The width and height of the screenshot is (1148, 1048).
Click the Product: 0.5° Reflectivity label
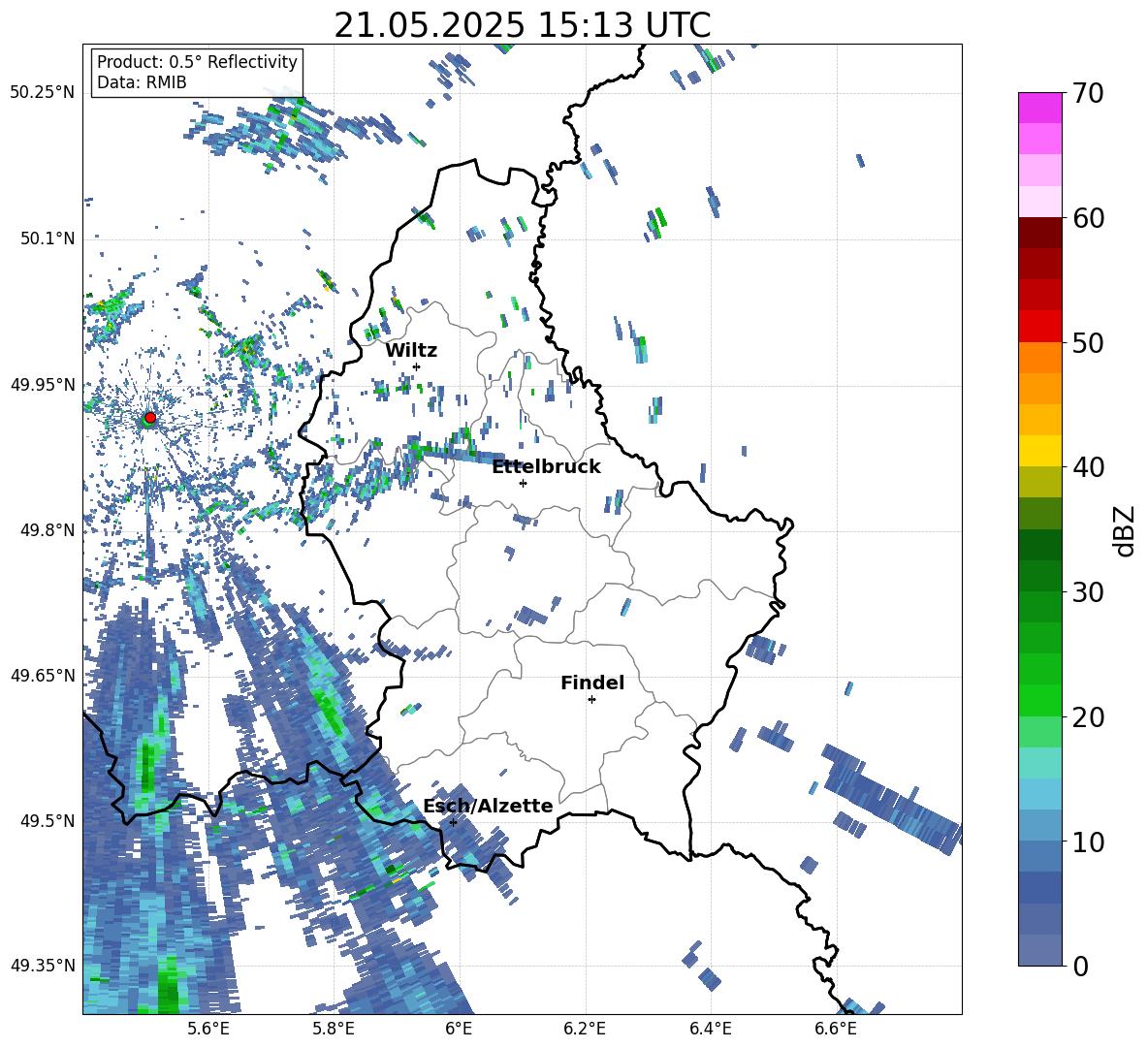(x=197, y=61)
